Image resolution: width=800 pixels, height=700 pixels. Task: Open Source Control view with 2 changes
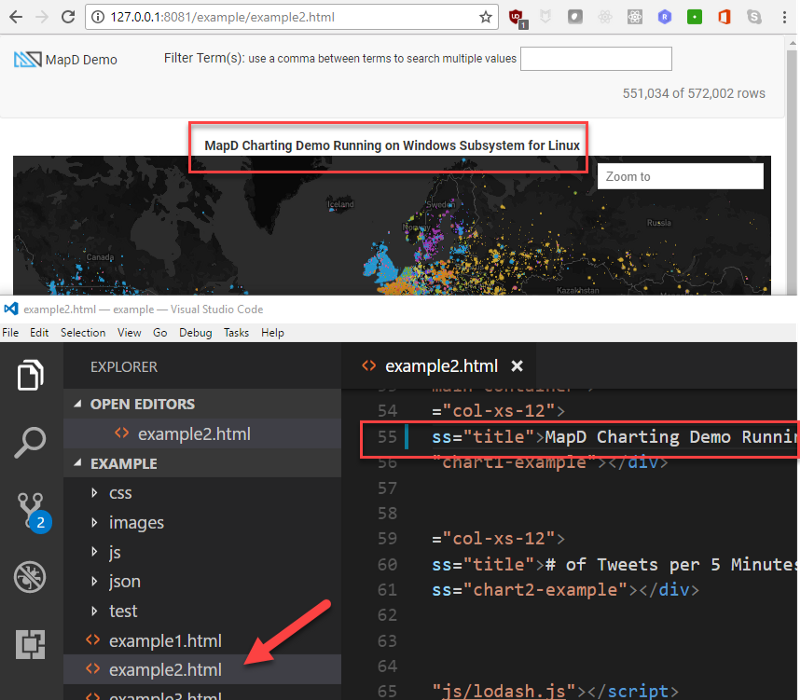coord(33,512)
